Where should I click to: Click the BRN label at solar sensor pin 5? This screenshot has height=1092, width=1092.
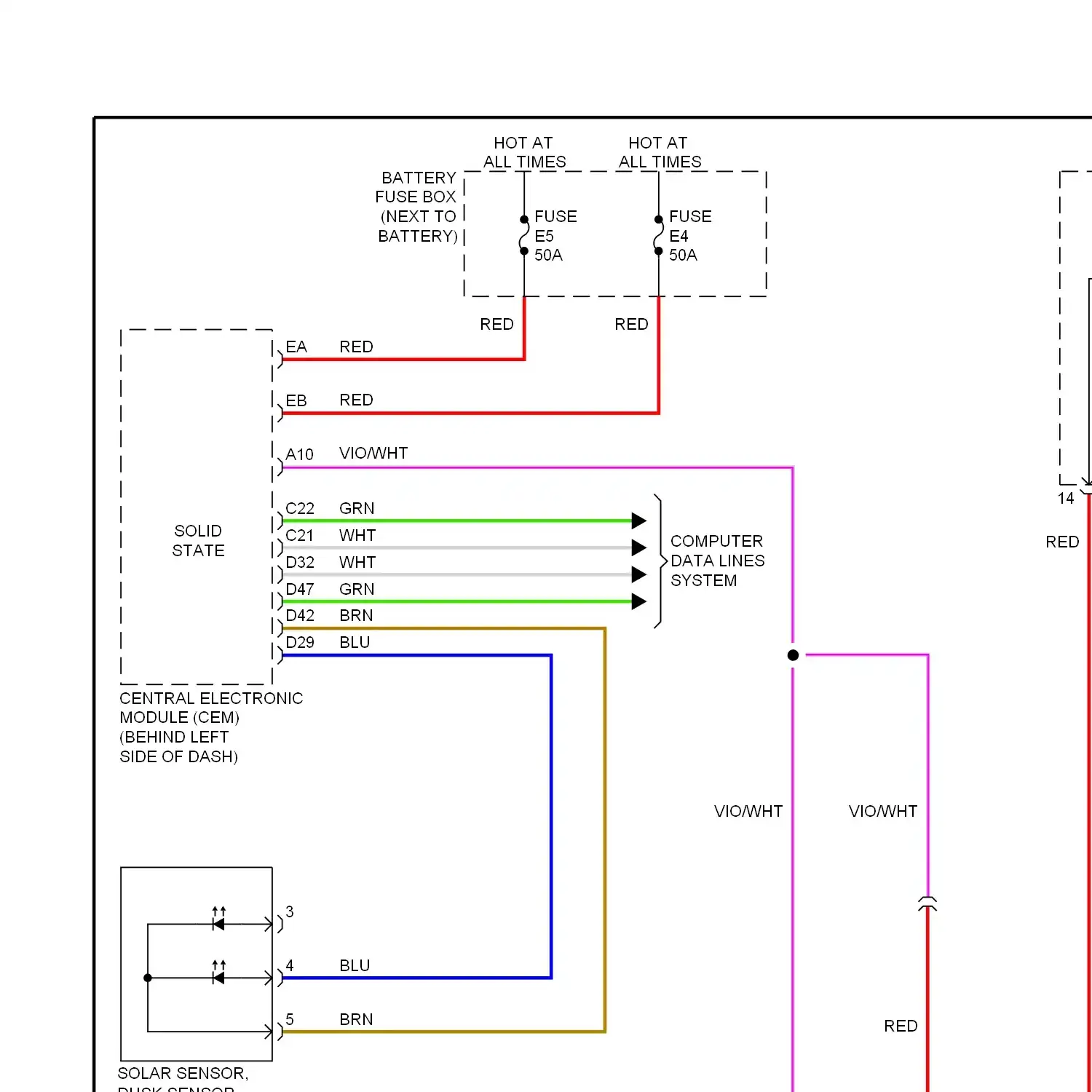coord(356,1019)
